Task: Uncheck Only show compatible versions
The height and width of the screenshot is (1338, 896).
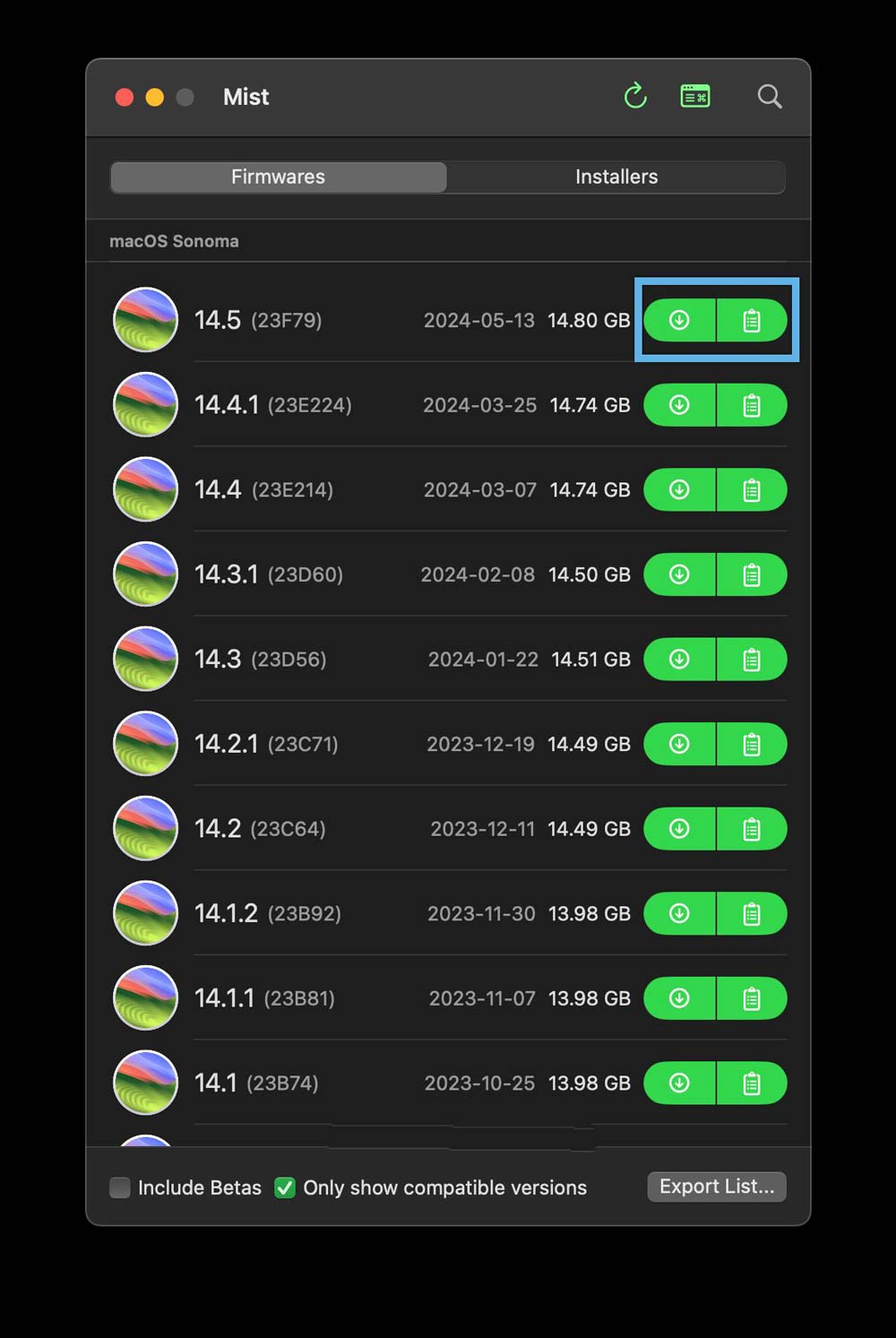Action: pyautogui.click(x=285, y=1187)
